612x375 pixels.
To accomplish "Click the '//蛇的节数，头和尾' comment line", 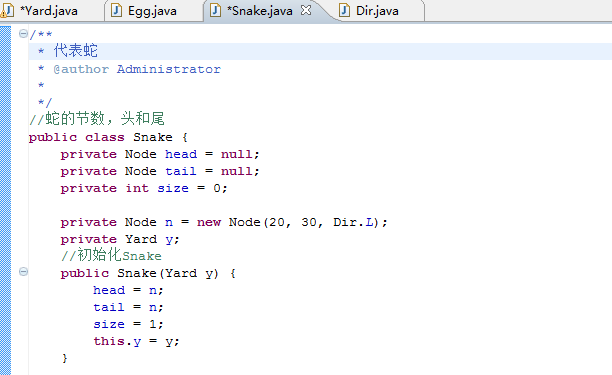I will coord(97,118).
